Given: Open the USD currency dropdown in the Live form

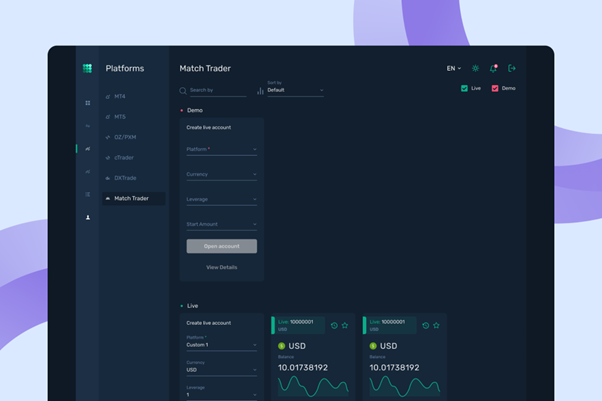Looking at the screenshot, I should [x=222, y=370].
